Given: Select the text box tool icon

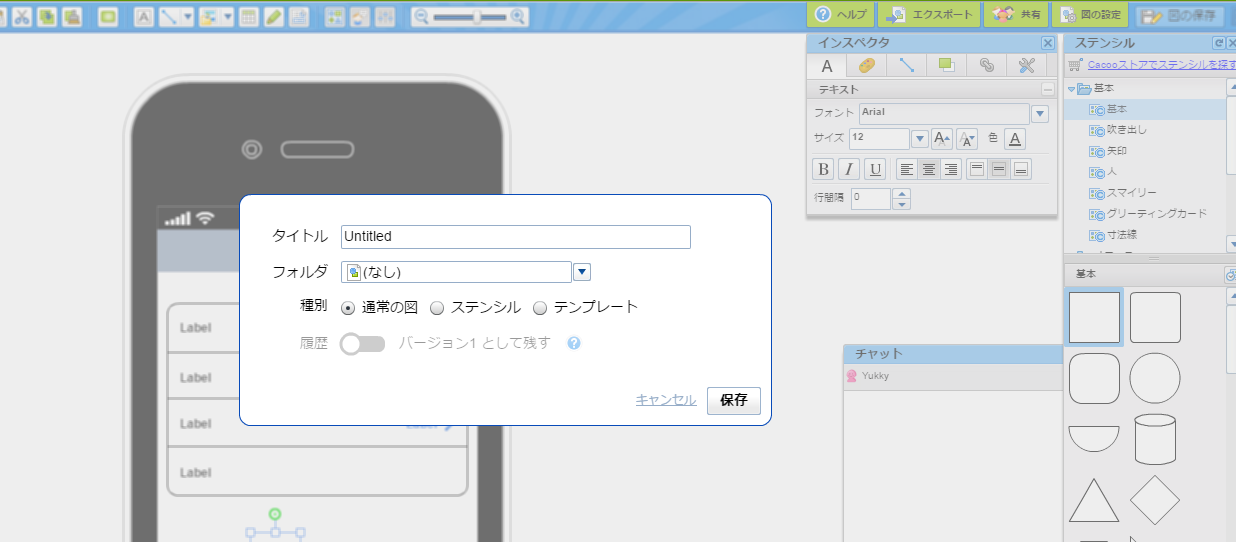Looking at the screenshot, I should pyautogui.click(x=144, y=16).
